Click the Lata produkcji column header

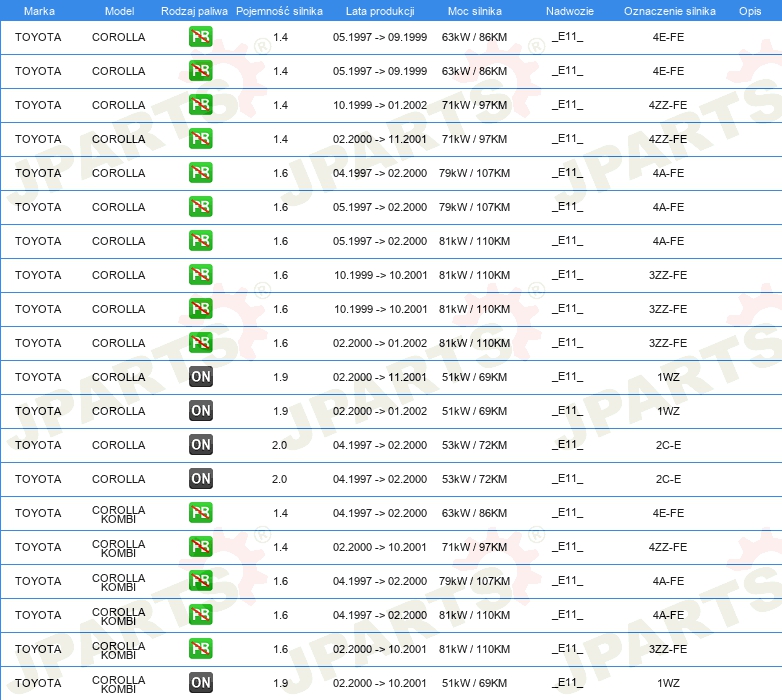380,11
